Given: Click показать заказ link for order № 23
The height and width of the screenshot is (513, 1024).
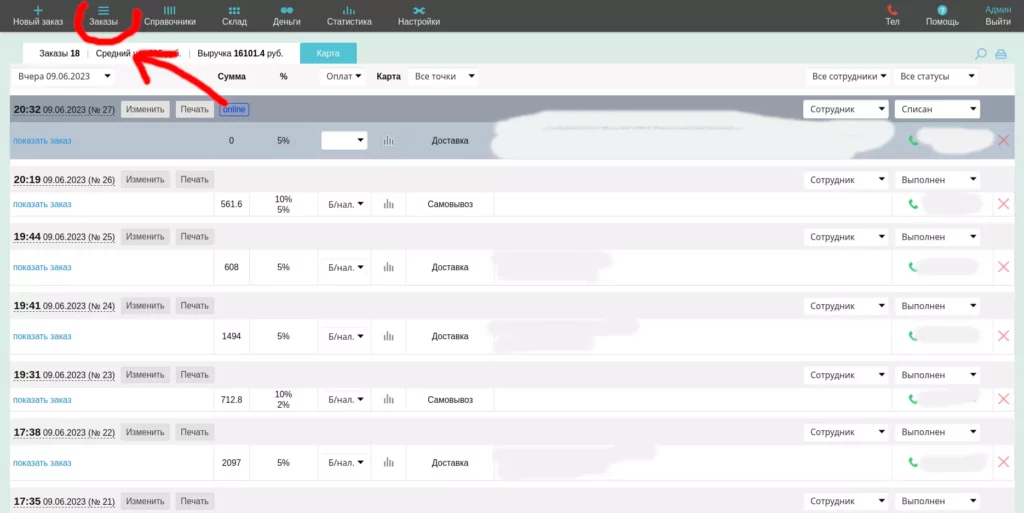Looking at the screenshot, I should (42, 399).
